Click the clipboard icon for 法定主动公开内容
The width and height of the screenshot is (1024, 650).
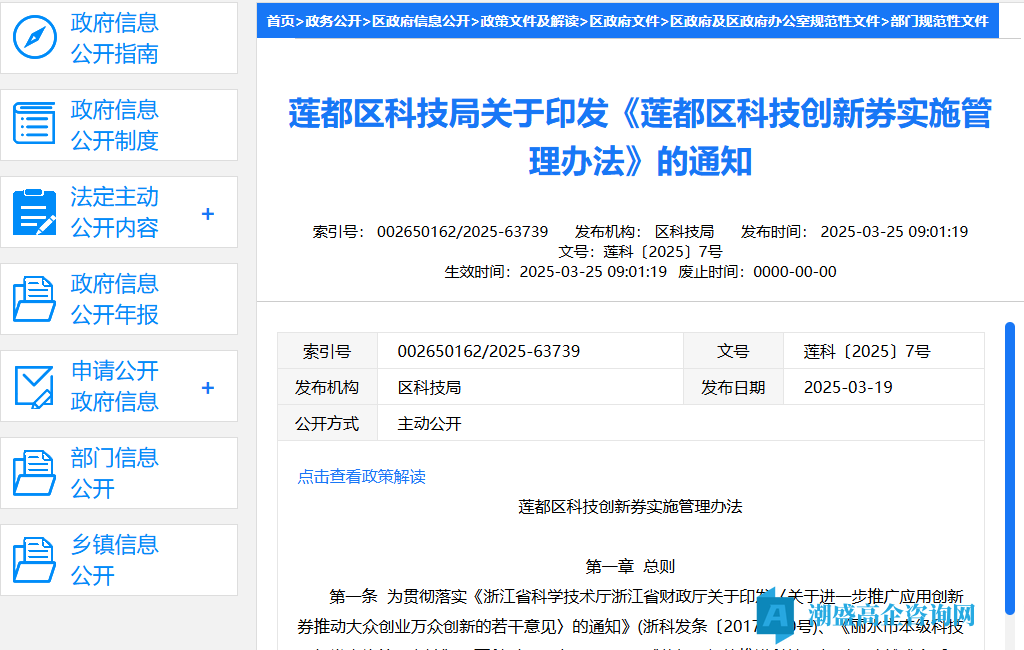coord(34,212)
